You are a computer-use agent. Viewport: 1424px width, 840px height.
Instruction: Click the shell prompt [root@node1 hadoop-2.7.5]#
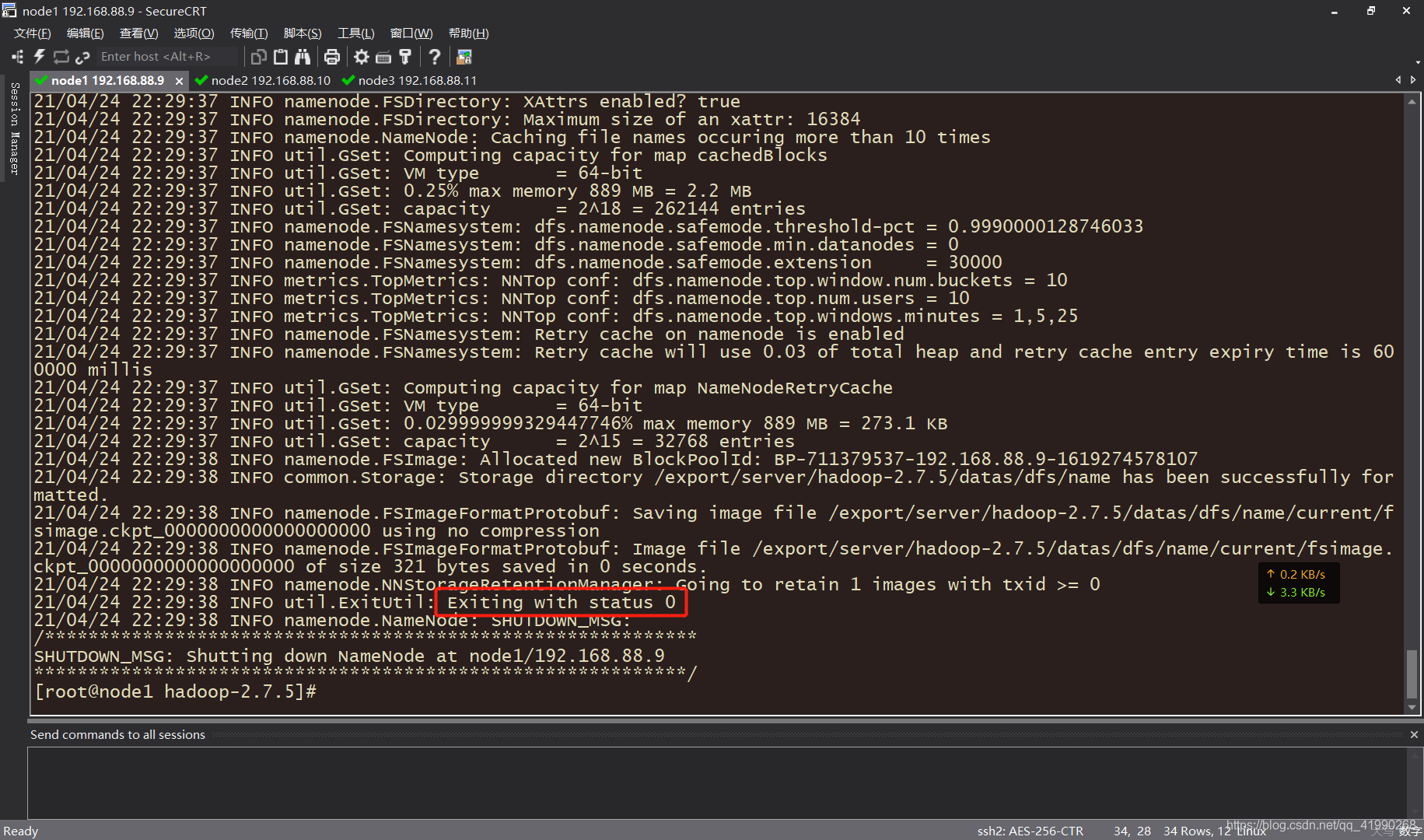click(x=175, y=691)
